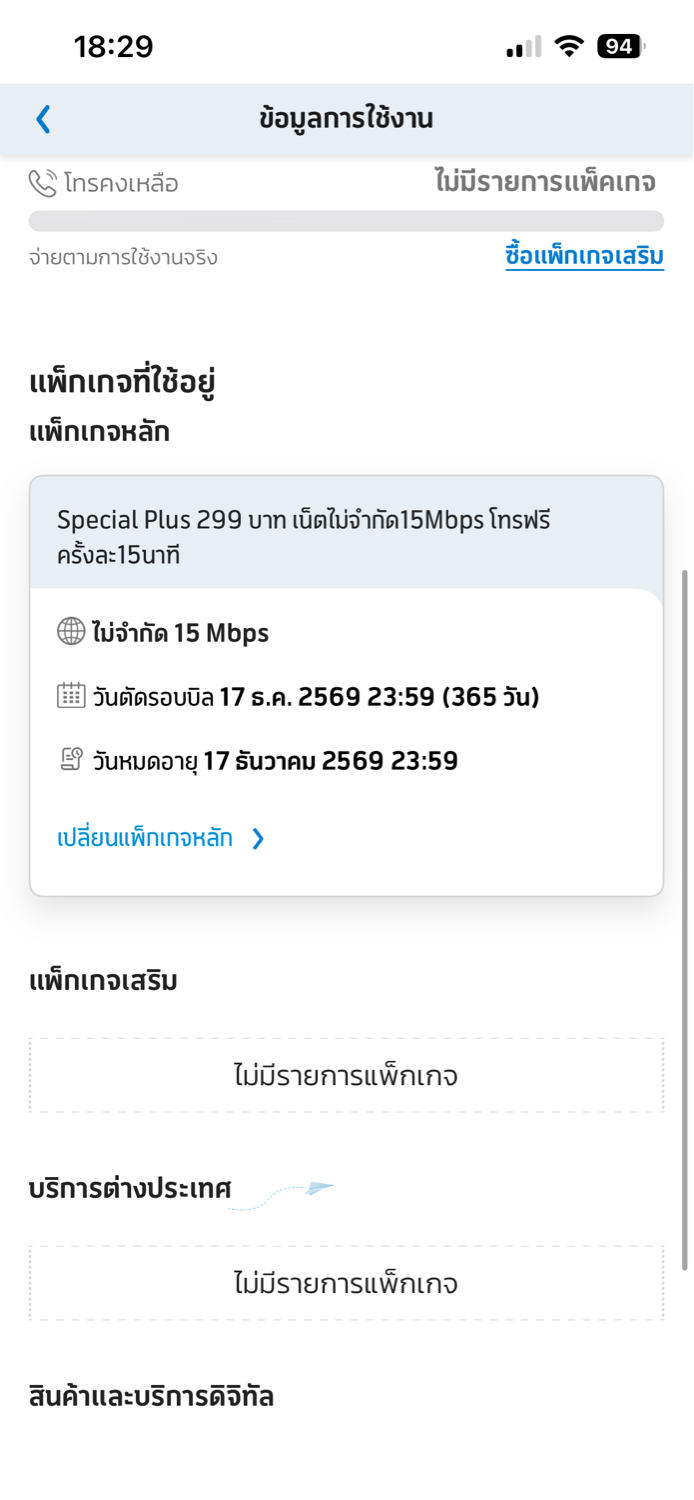Tap the battery indicator showing 94
Screen dimensions: 694x1500
tap(621, 46)
